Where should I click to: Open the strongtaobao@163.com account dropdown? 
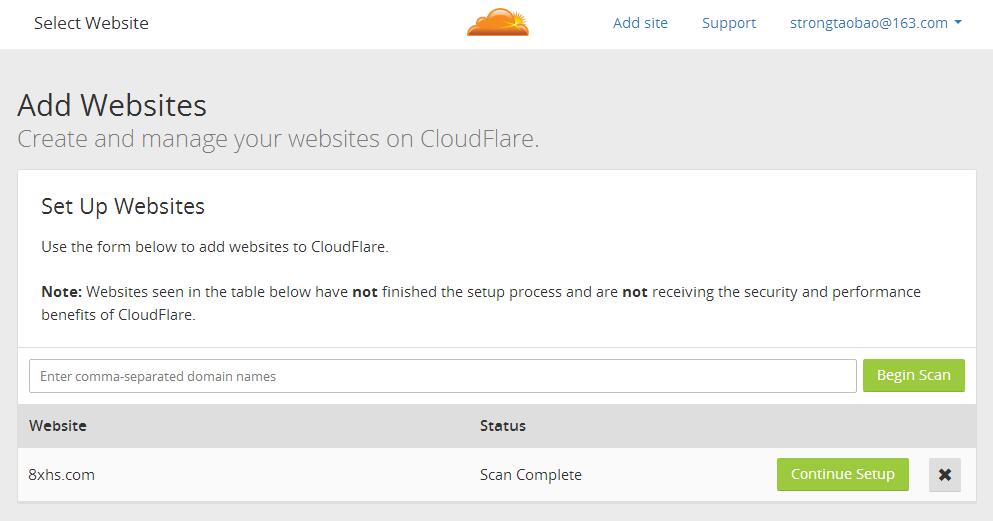coord(876,23)
